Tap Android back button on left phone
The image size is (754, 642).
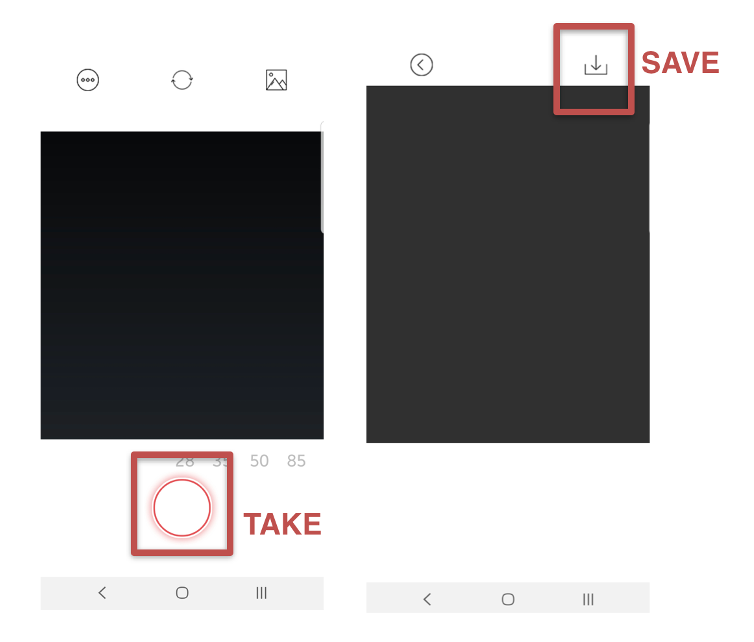pyautogui.click(x=102, y=592)
